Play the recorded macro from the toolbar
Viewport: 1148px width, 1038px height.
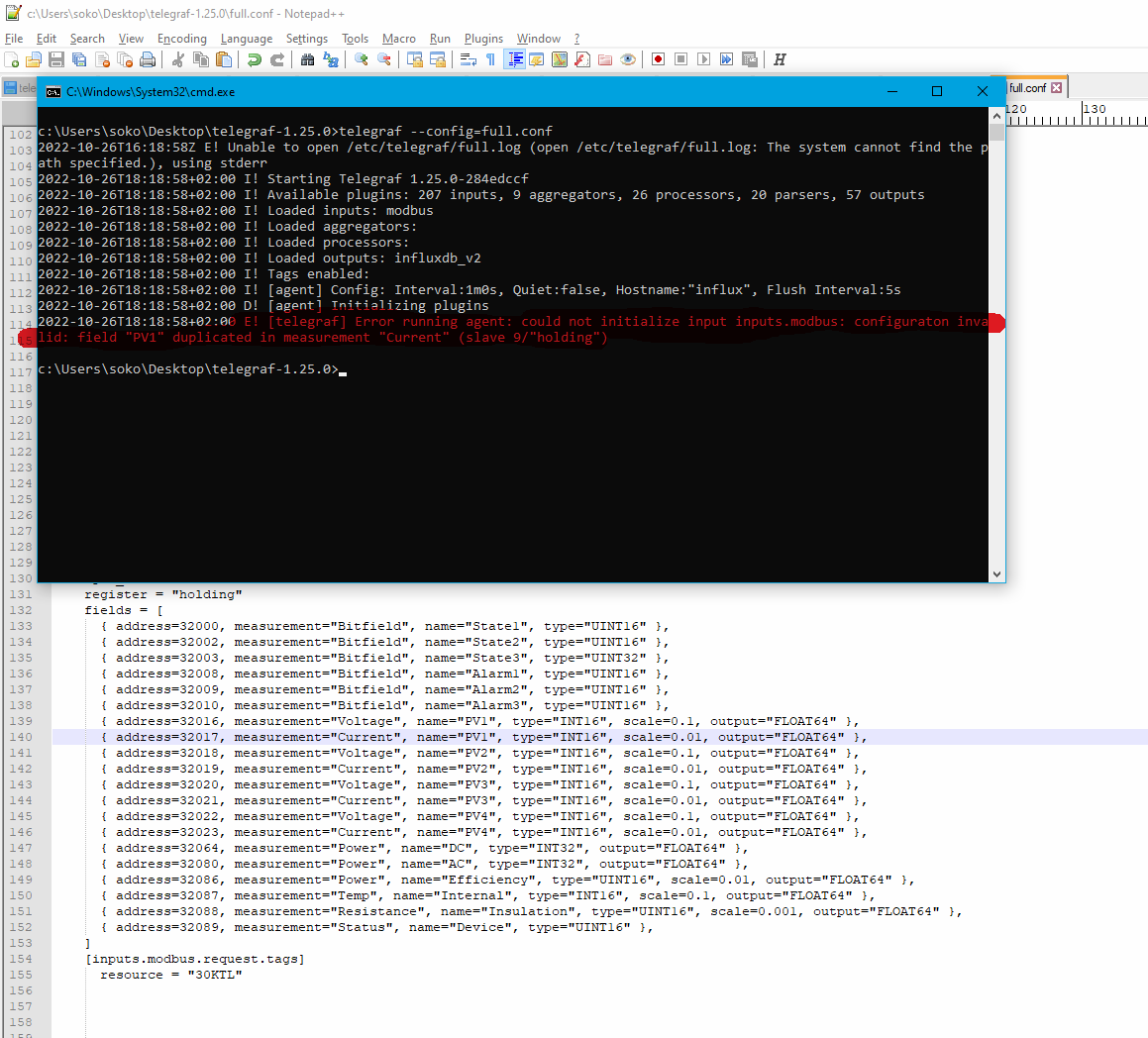click(x=703, y=59)
